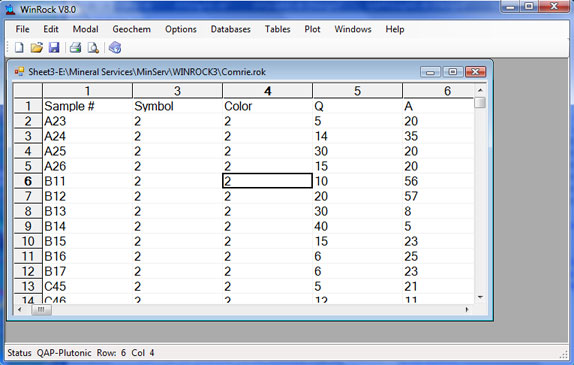Open the Geochem menu
The height and width of the screenshot is (365, 574).
pyautogui.click(x=131, y=29)
